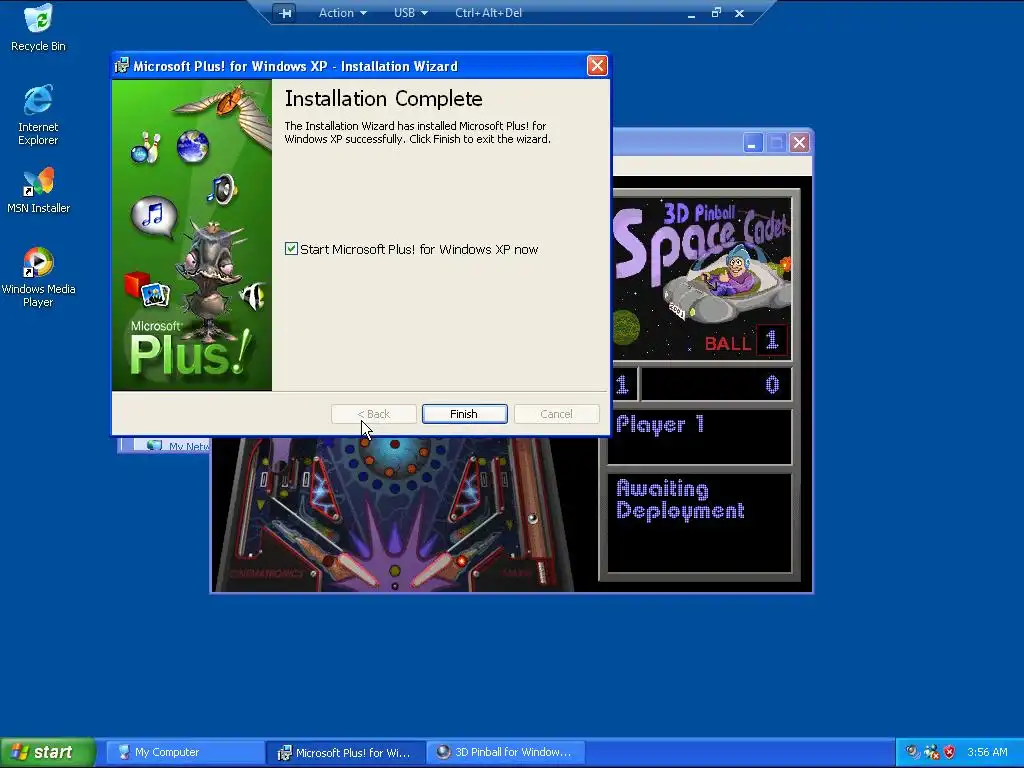Close the 3D Pinball window

(x=799, y=142)
